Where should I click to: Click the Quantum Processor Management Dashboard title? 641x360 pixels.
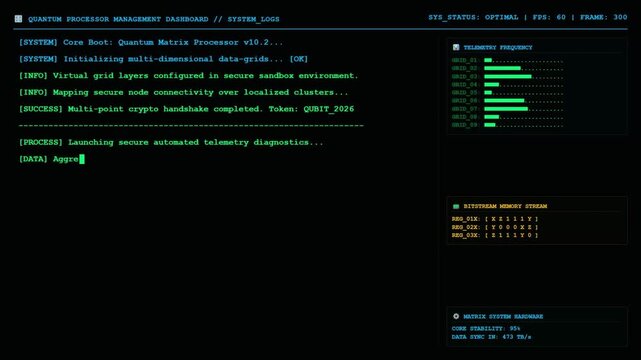(118, 19)
